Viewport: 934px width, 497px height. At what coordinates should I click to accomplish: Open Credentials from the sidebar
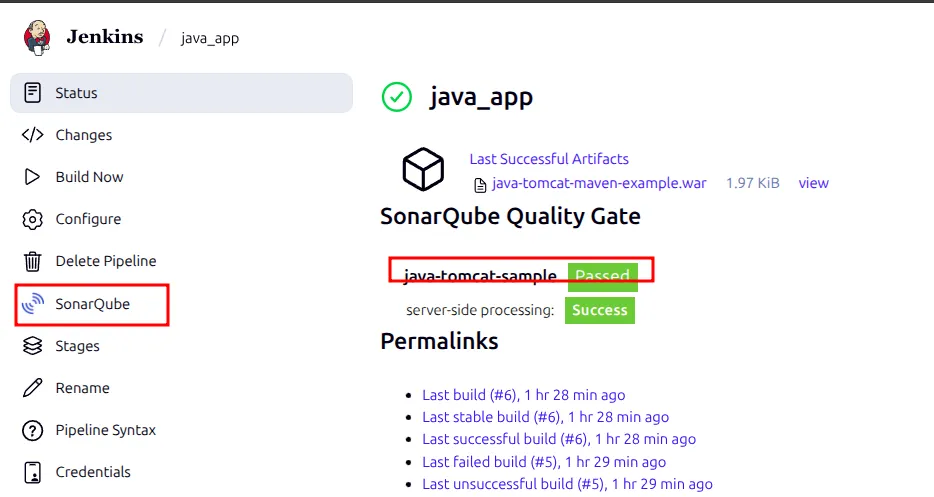tap(93, 472)
